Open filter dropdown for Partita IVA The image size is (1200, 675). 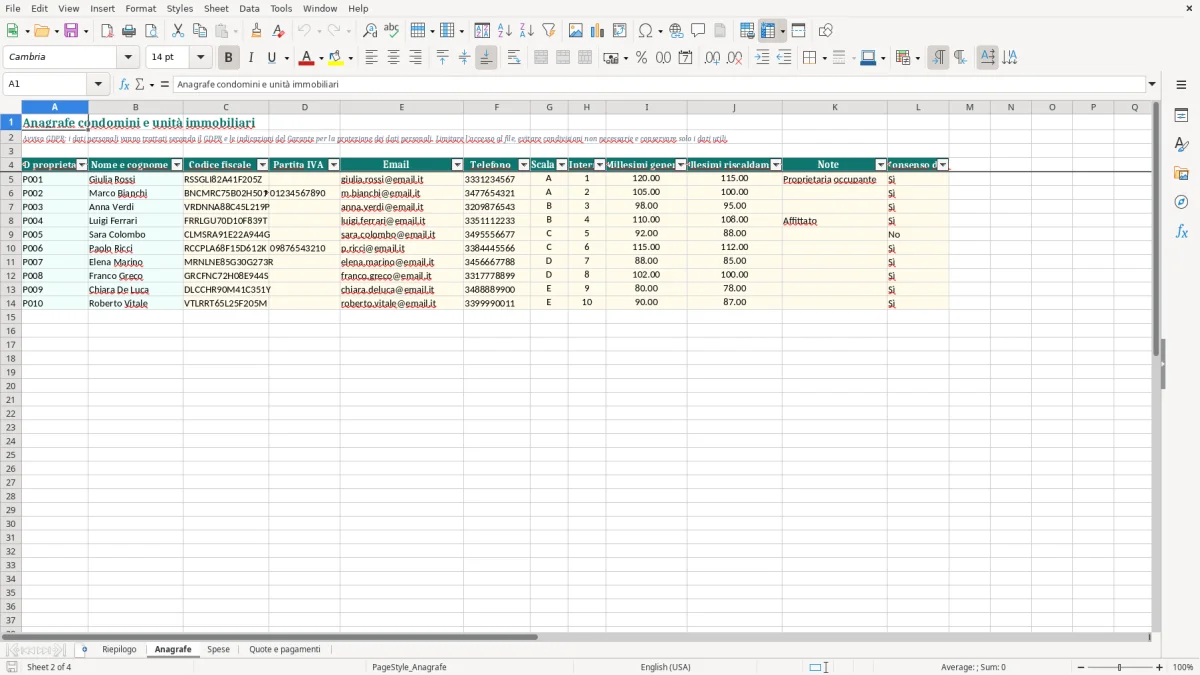coord(334,165)
